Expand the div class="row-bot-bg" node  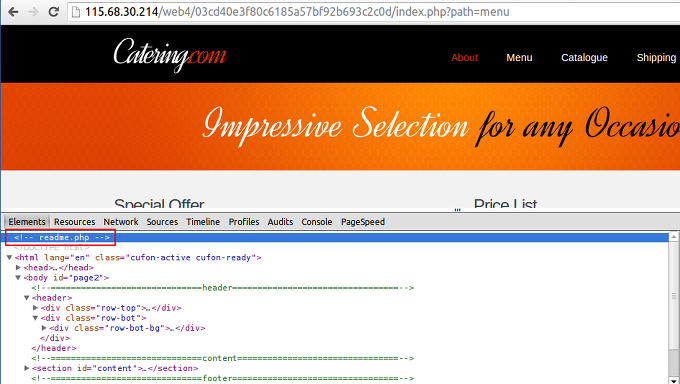44,328
